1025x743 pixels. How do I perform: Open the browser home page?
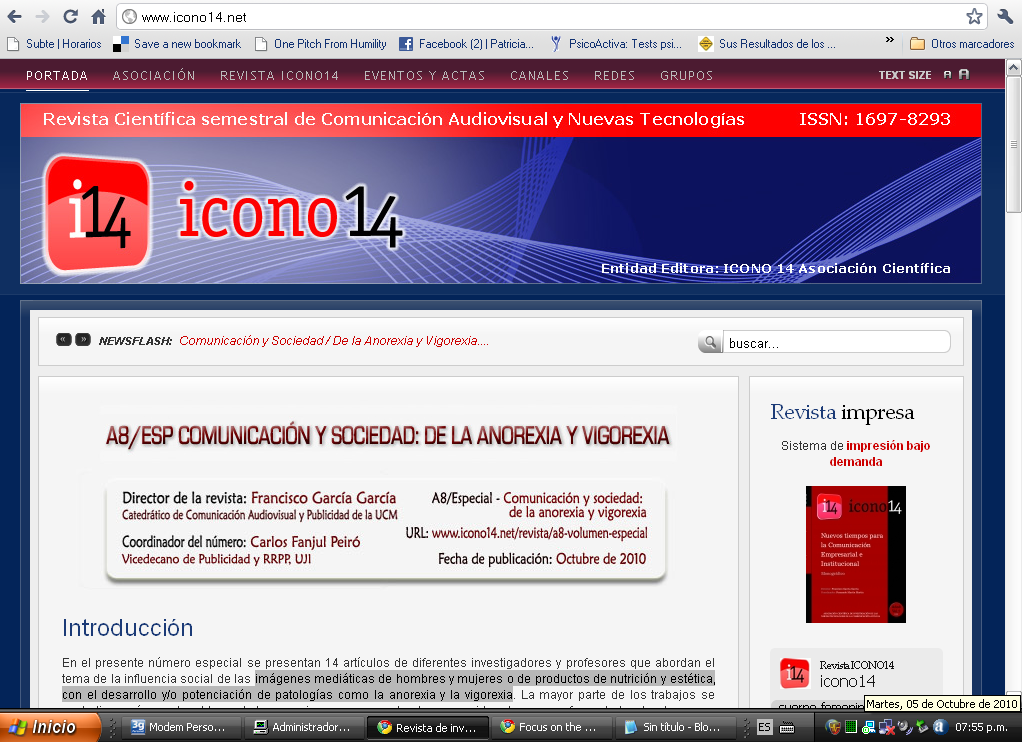pyautogui.click(x=99, y=17)
